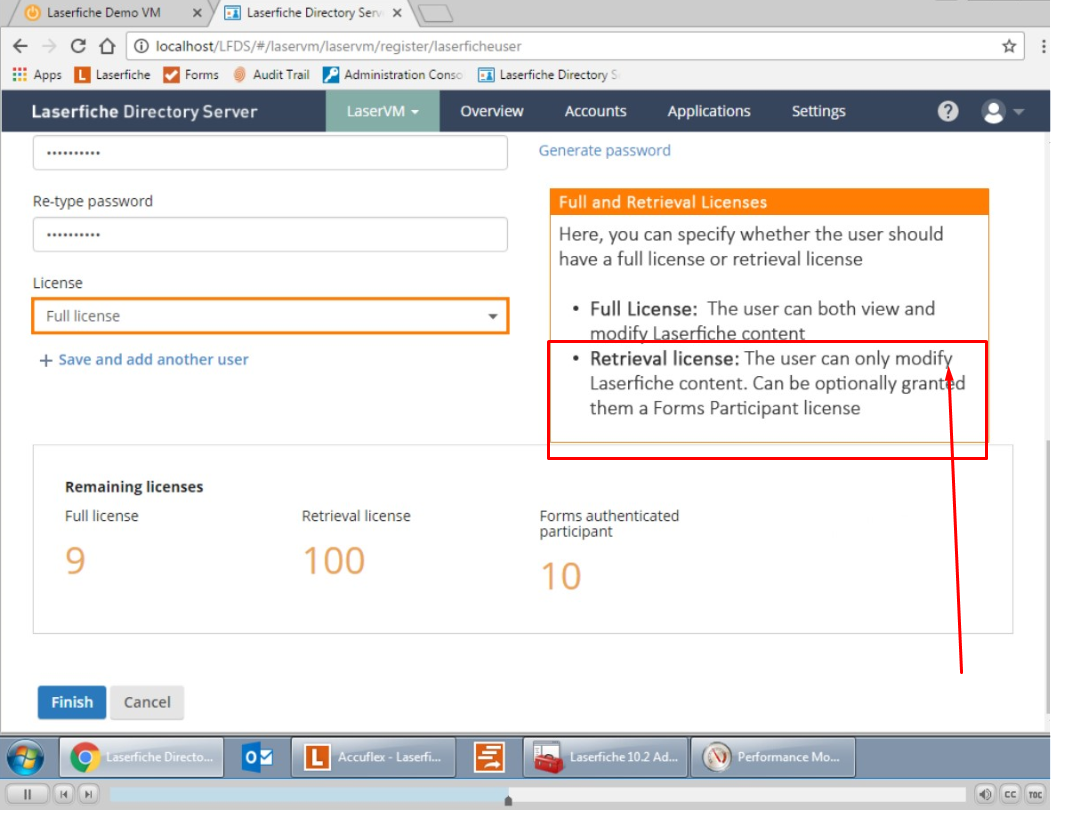Switch to the Laserfiche Demo VM tab

pyautogui.click(x=103, y=12)
